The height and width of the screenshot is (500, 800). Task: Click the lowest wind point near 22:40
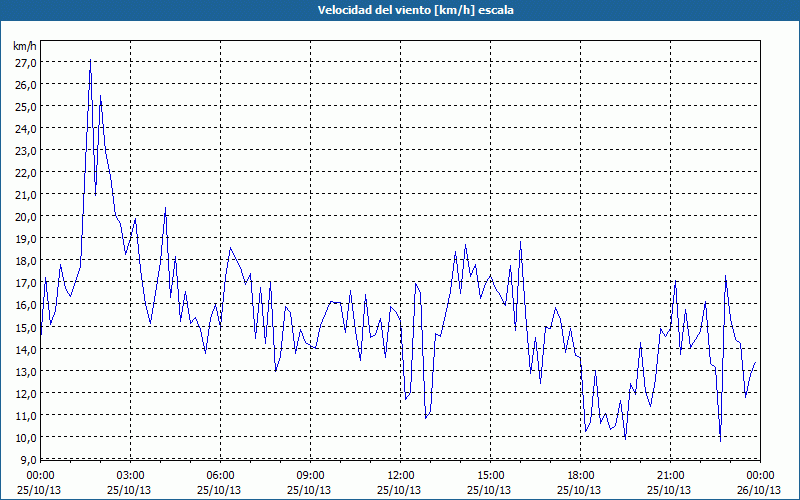(720, 441)
